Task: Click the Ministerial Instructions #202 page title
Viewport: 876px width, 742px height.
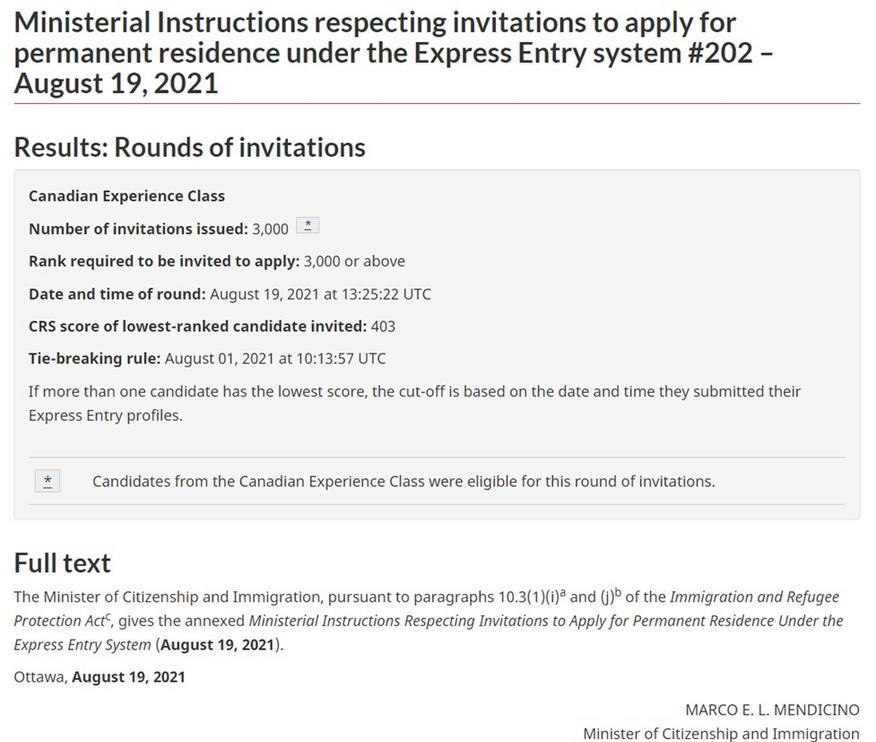Action: tap(393, 53)
